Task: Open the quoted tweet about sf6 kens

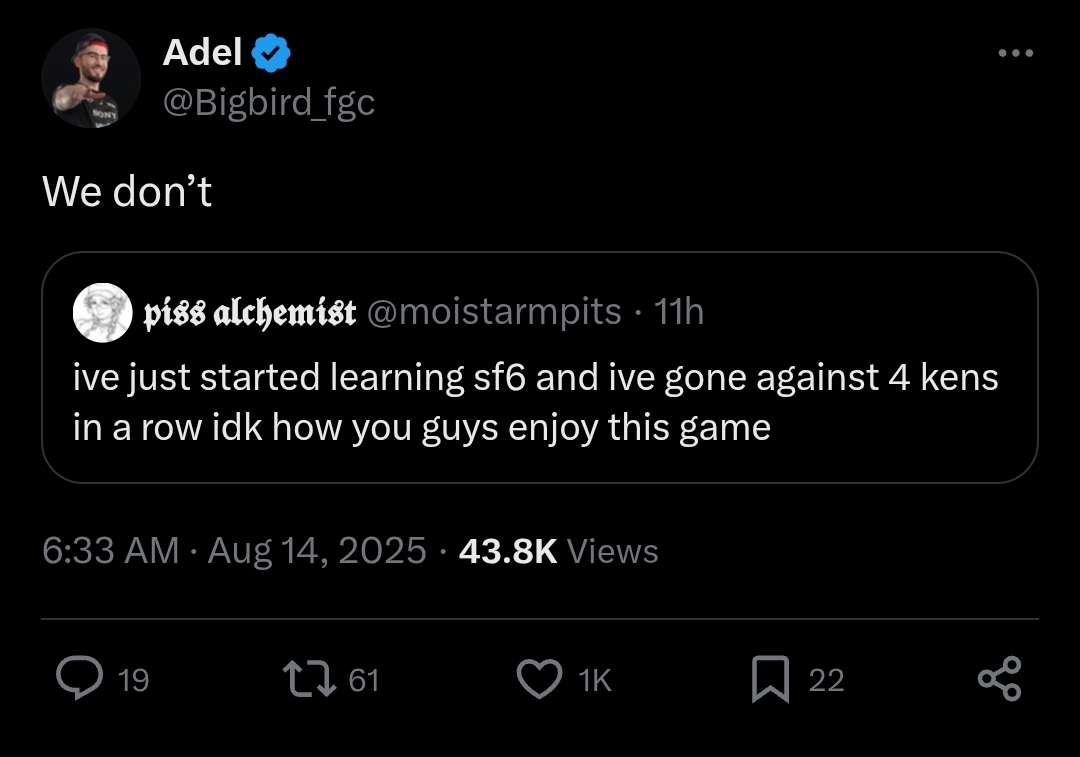Action: tap(539, 367)
